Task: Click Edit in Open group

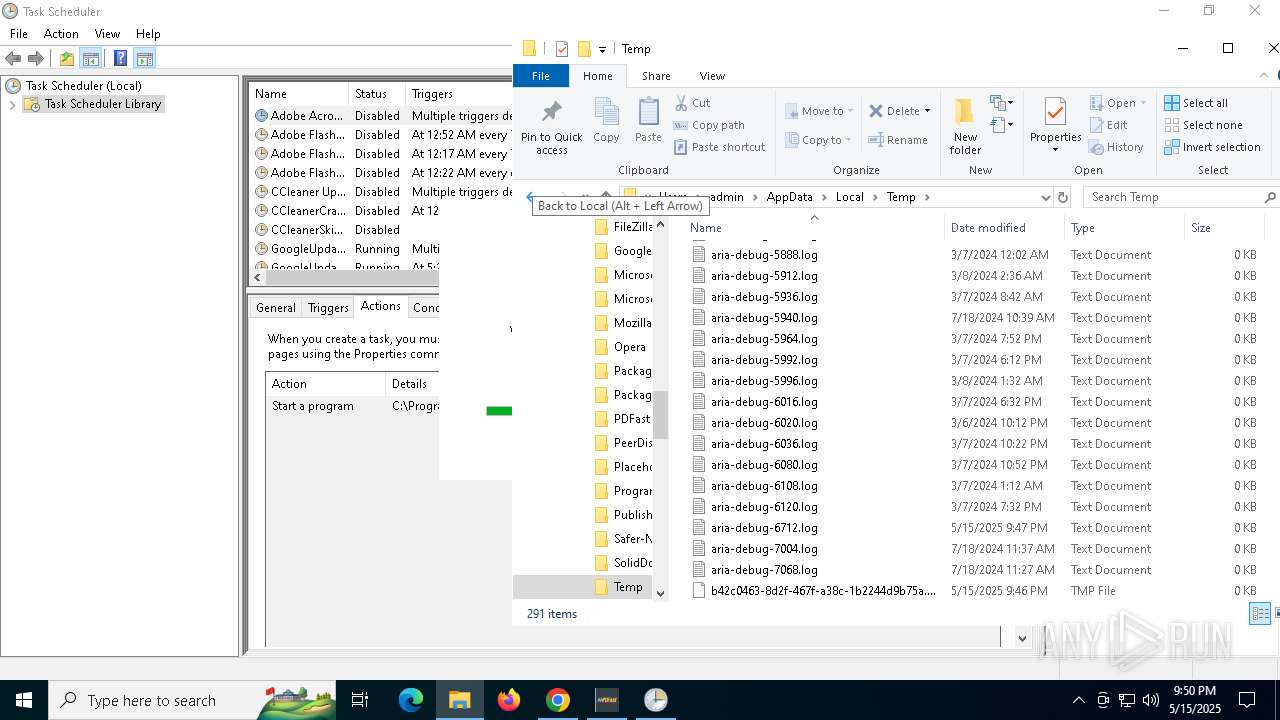Action: (x=1108, y=125)
